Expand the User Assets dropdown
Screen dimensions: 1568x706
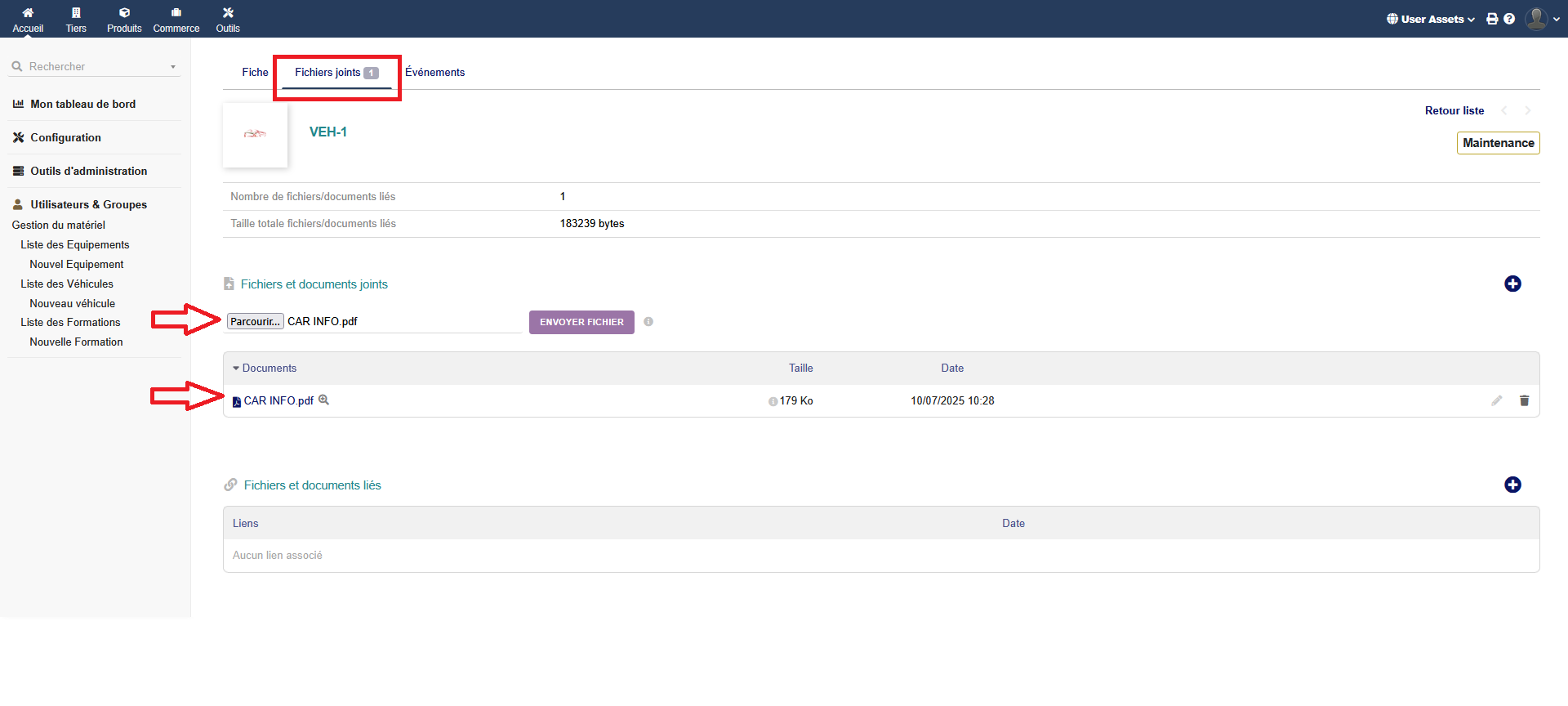click(1431, 19)
